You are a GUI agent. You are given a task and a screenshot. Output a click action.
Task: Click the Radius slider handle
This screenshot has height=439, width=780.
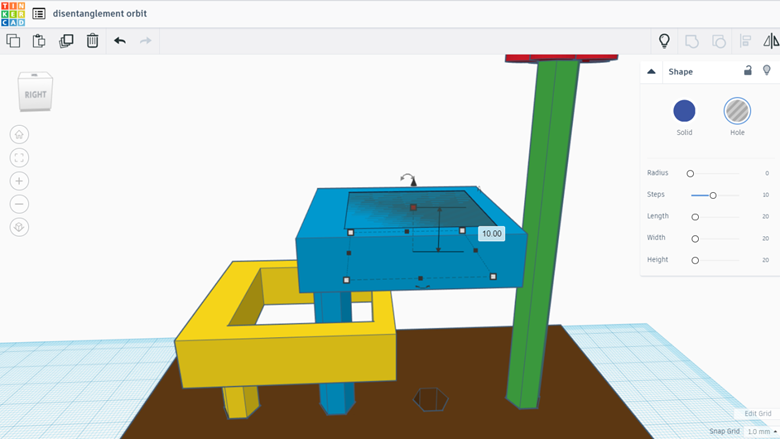[690, 174]
